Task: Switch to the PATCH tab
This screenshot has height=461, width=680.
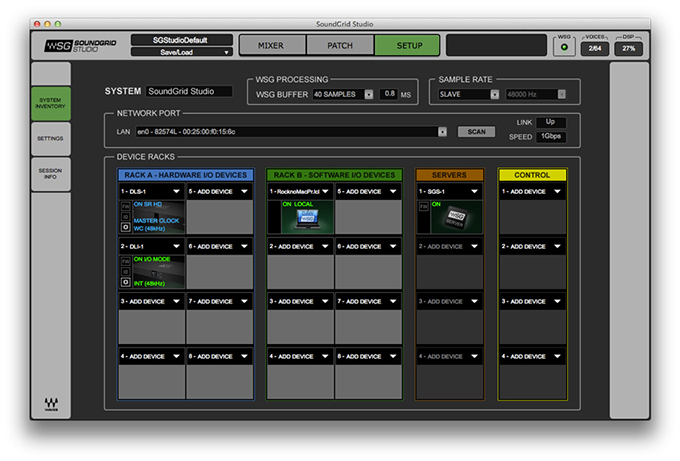Action: (340, 46)
